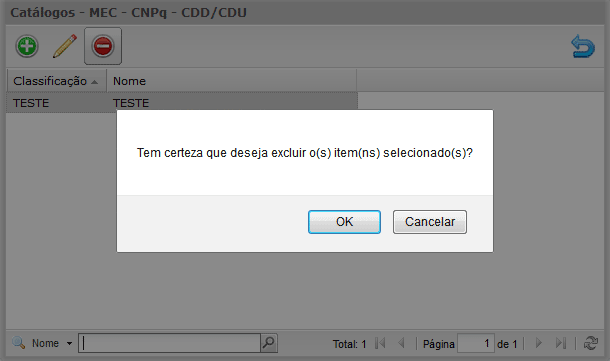Viewport: 610px width, 361px height.
Task: Click the blue return arrow icon
Action: click(583, 46)
